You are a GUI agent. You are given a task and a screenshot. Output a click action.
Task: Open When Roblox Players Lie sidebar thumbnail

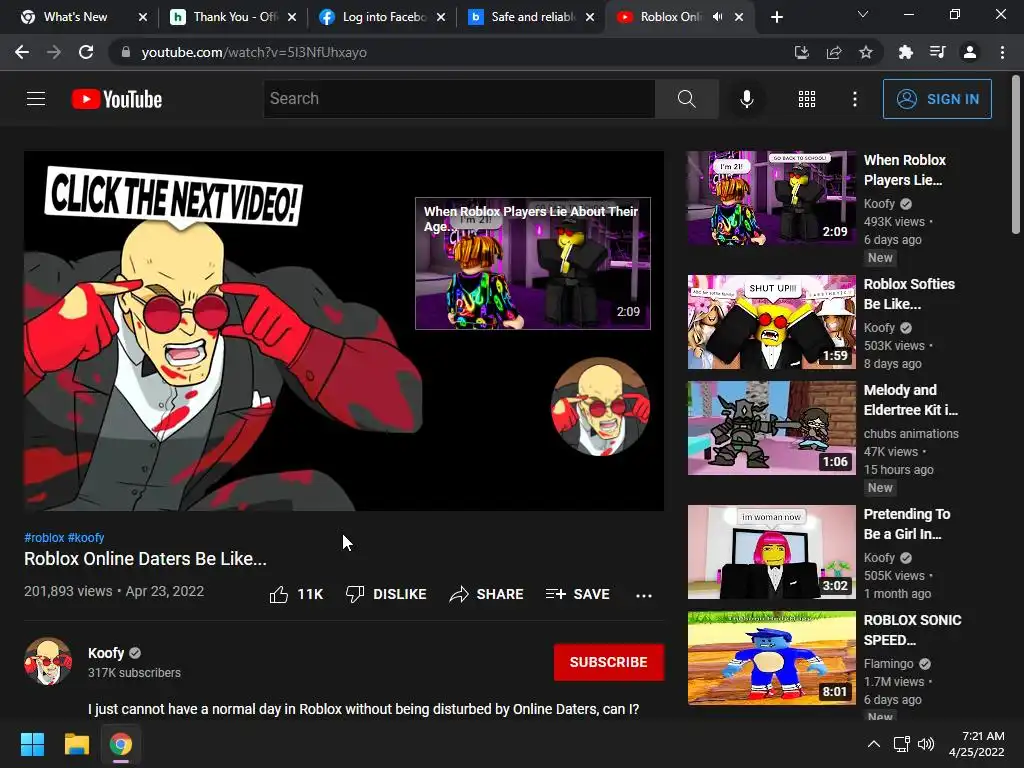tap(771, 198)
